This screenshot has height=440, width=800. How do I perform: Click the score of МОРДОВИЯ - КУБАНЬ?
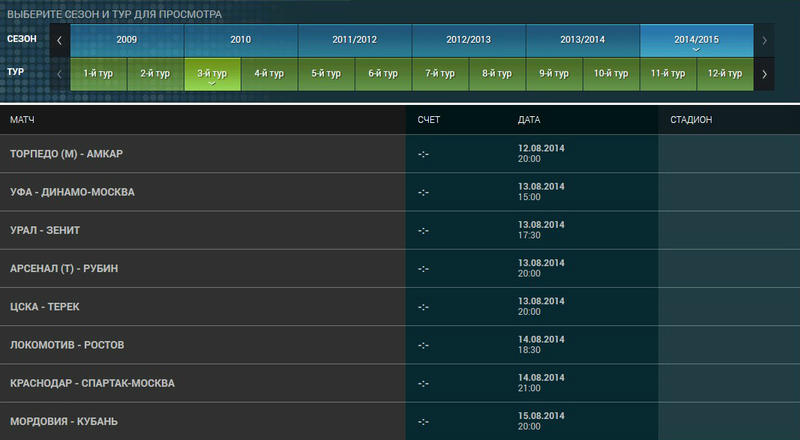tap(423, 422)
